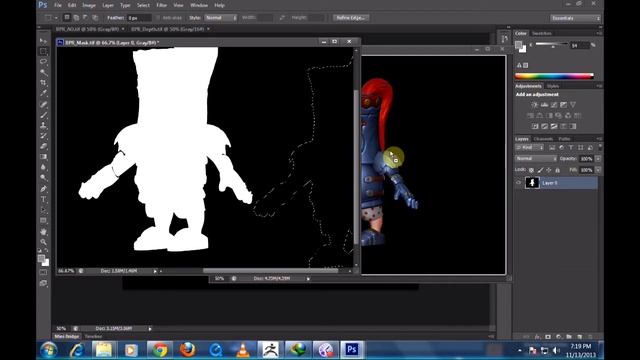Click Add to selection mode button

[x=76, y=18]
